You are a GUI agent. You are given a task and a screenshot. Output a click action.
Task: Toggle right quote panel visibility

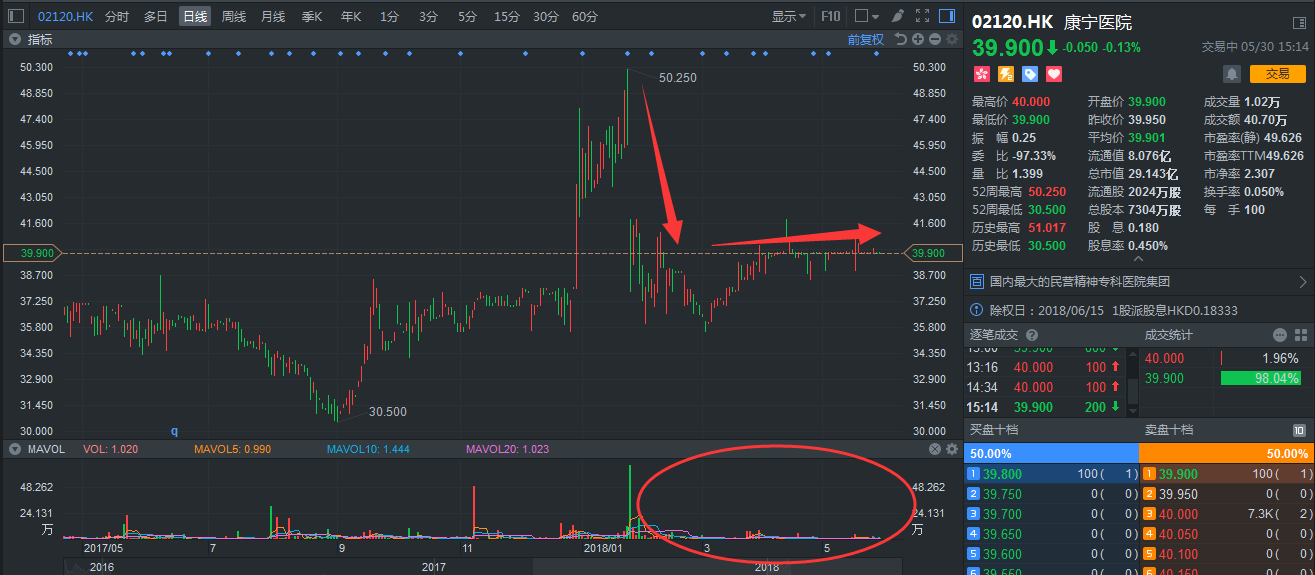[945, 16]
